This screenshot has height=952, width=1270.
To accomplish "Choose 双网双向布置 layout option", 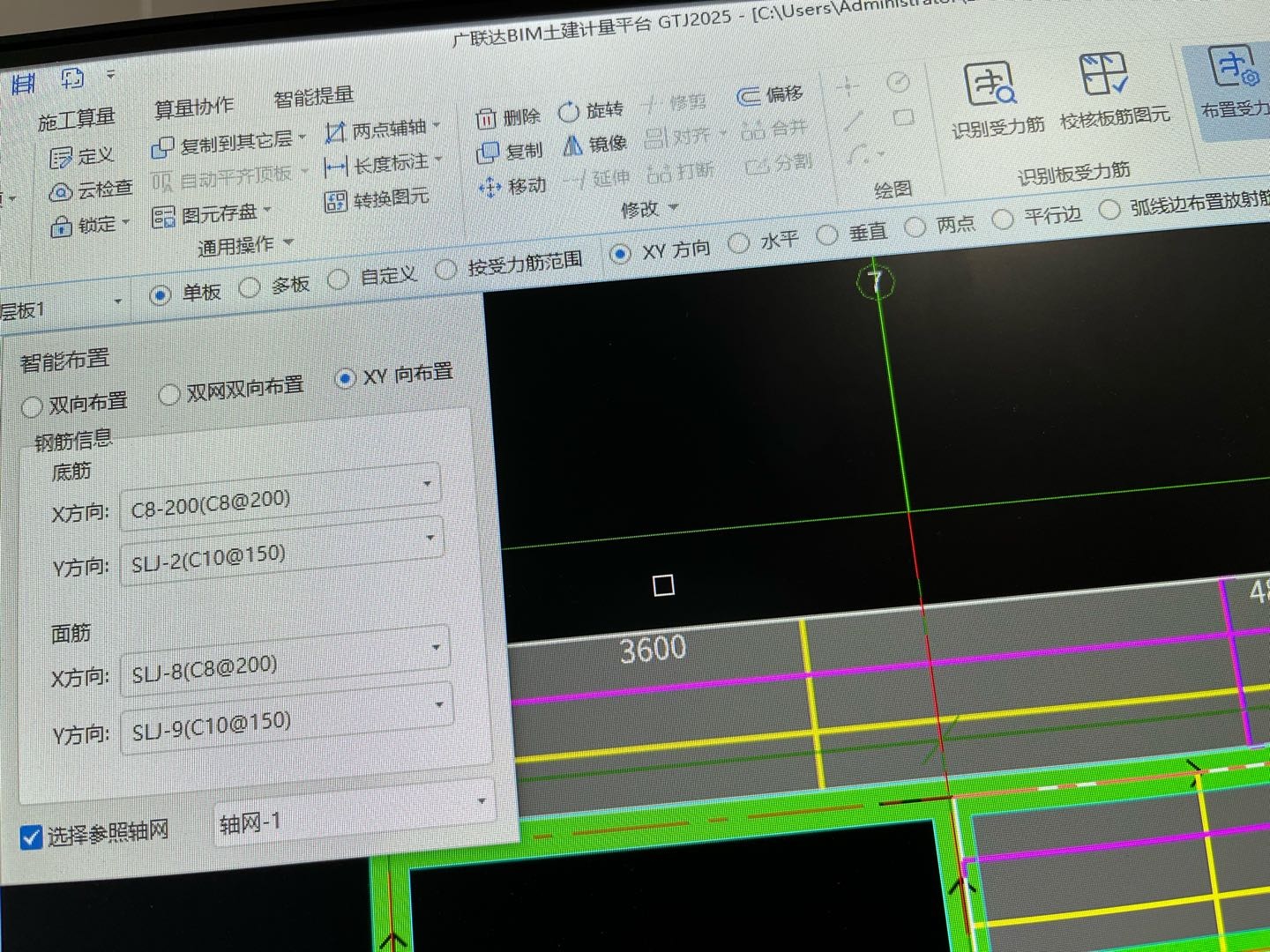I will tap(168, 394).
